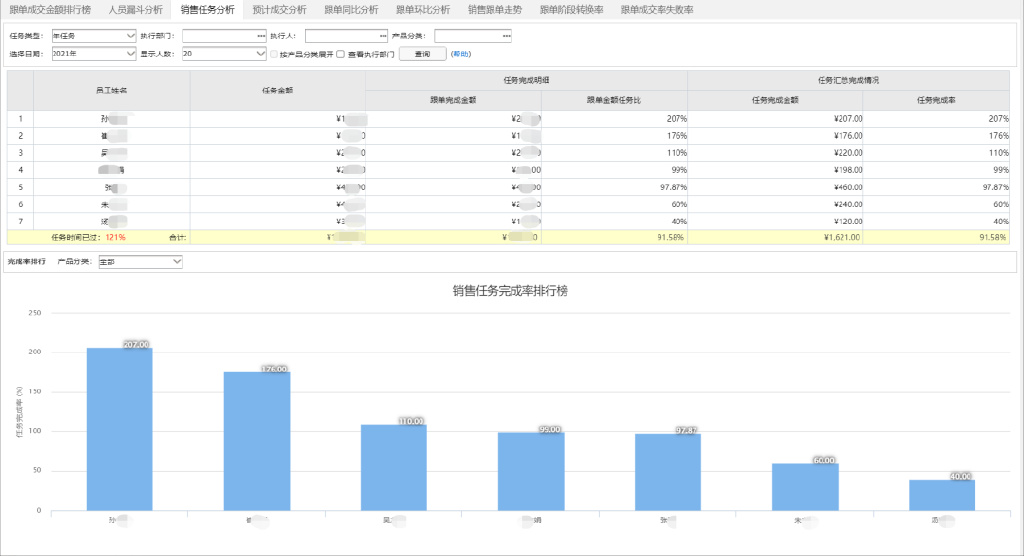The height and width of the screenshot is (556, 1024).
Task: Open the 选择日期 year dropdown
Action: [x=131, y=54]
